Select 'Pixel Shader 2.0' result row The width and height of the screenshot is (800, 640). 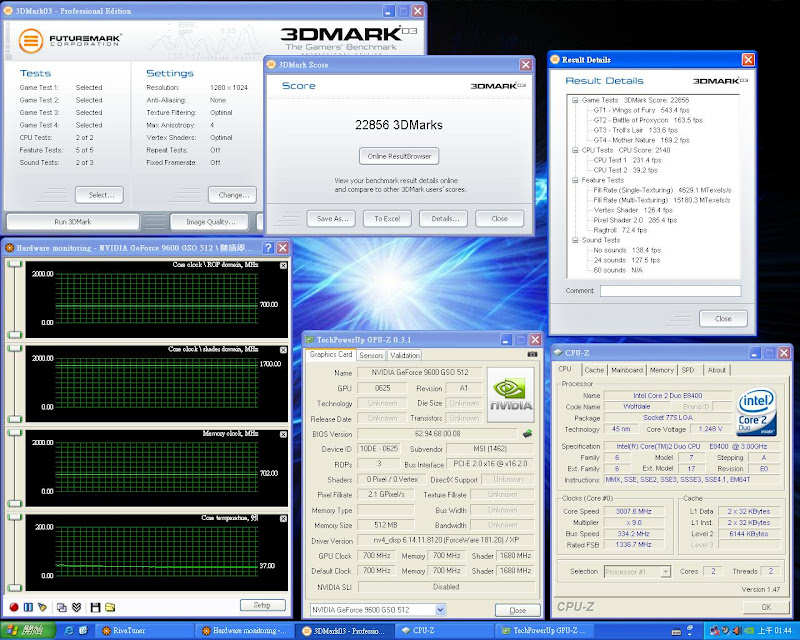[x=635, y=220]
